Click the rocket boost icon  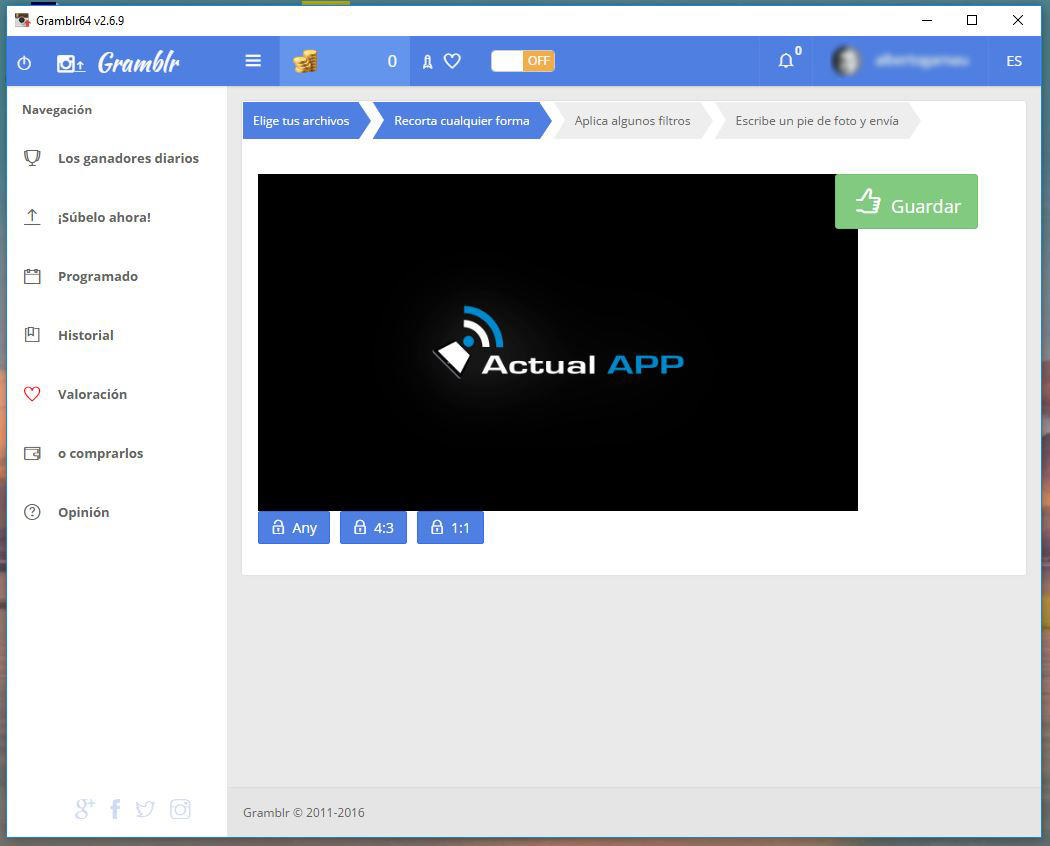[x=427, y=62]
